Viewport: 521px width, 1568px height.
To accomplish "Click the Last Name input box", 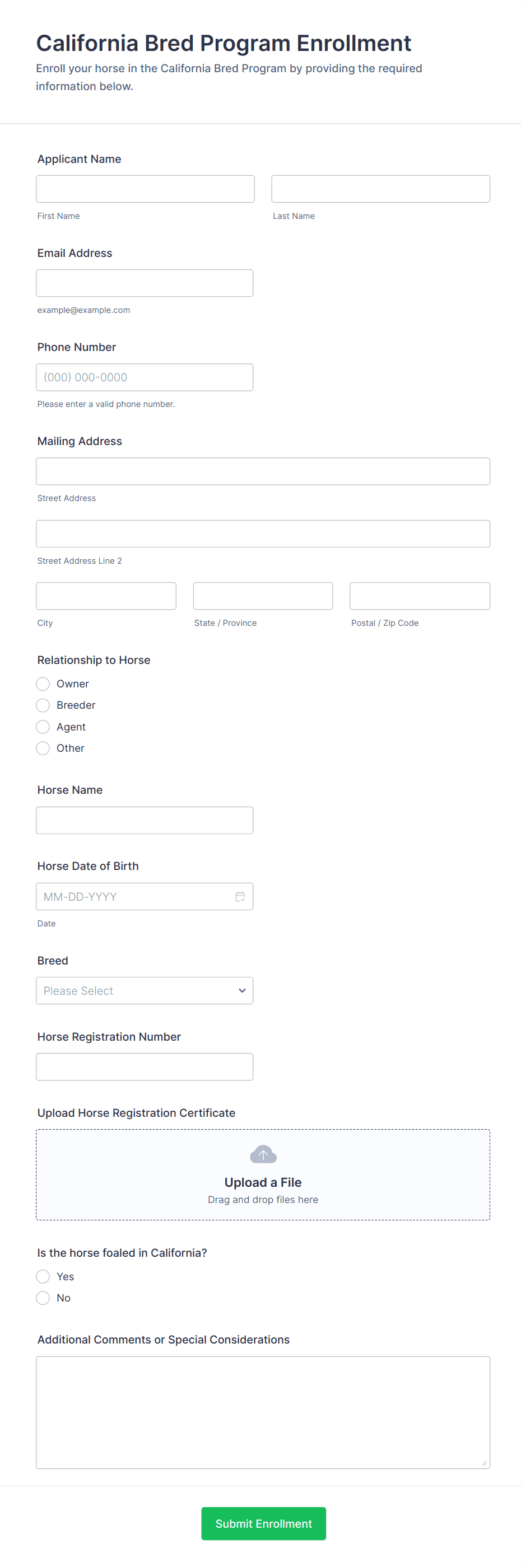I will coord(380,189).
